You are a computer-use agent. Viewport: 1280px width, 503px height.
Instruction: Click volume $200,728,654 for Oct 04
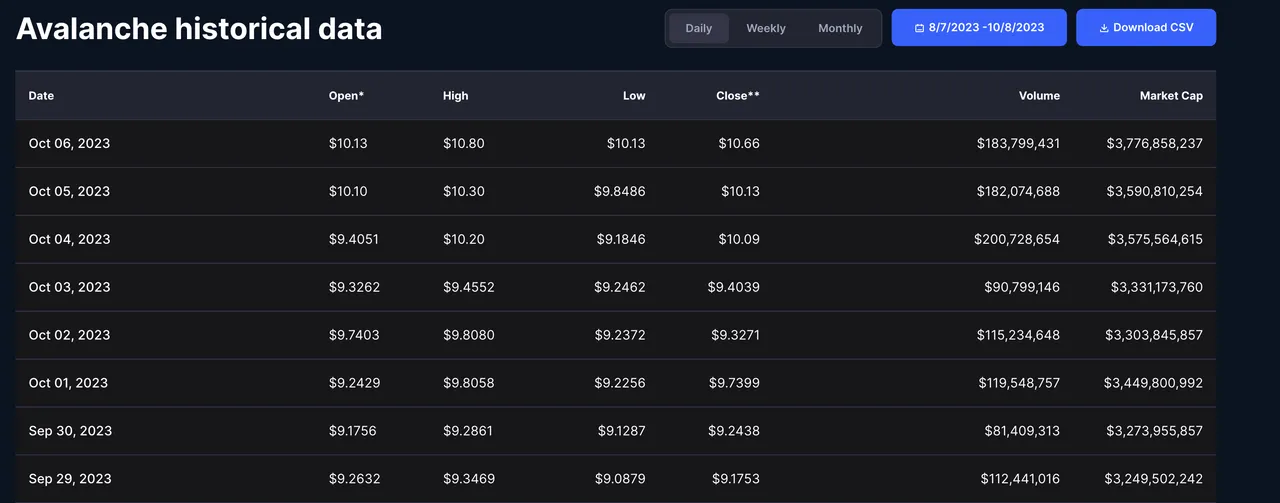click(1017, 240)
